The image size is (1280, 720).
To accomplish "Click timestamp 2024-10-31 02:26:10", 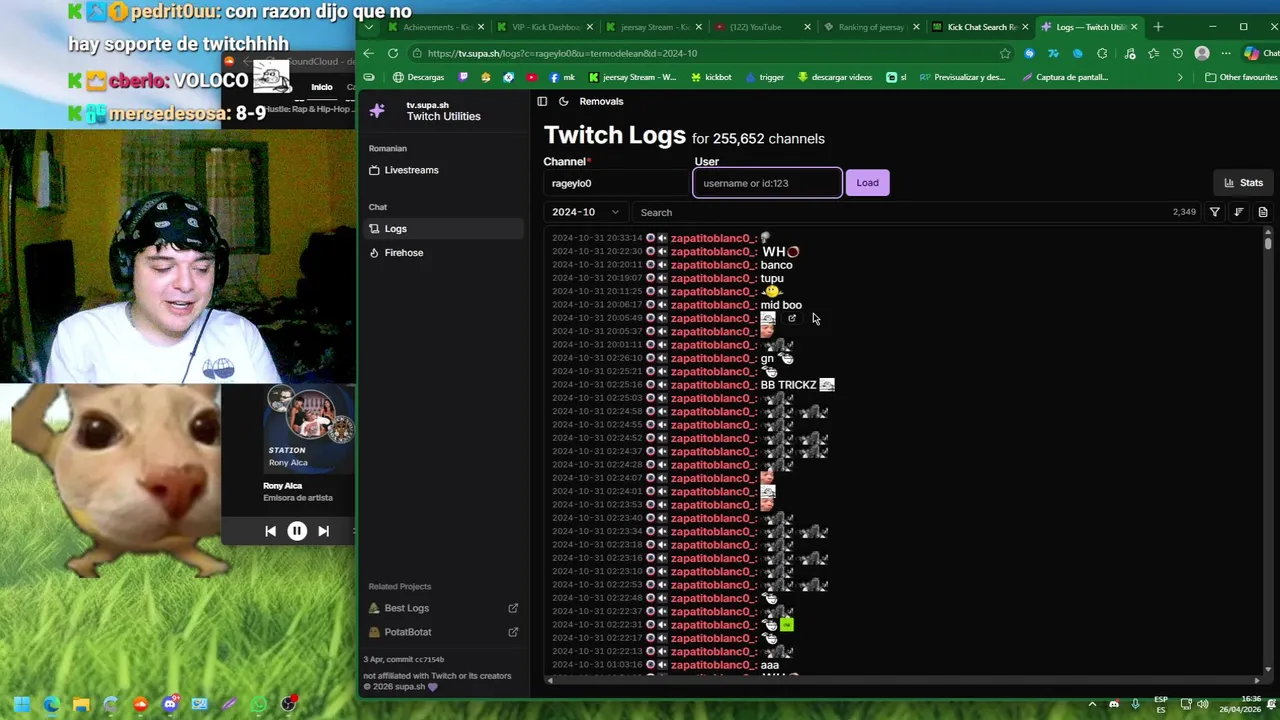I will tap(597, 358).
